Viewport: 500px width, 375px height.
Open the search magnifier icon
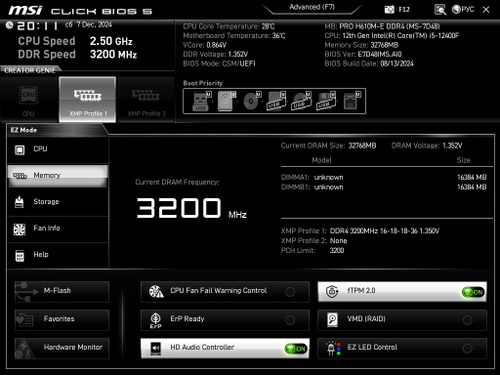pos(440,10)
